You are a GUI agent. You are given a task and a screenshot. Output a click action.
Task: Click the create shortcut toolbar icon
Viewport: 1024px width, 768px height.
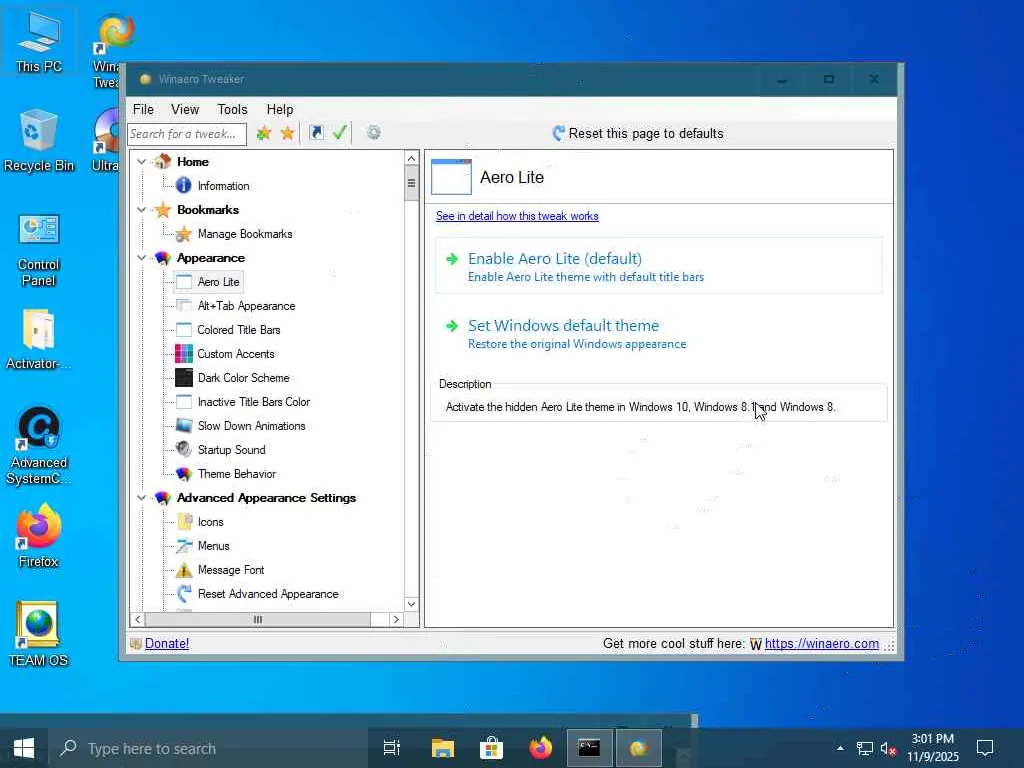click(x=316, y=133)
